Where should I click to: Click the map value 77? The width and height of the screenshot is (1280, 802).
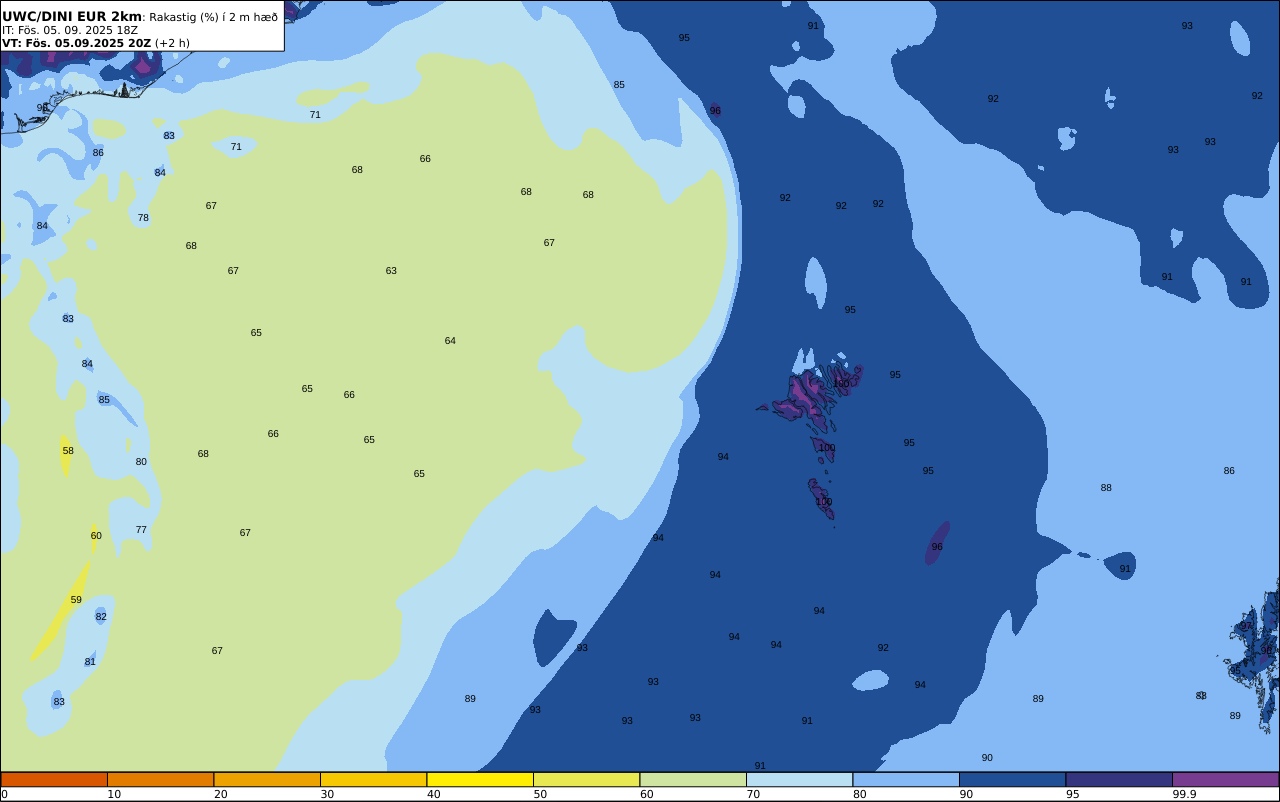pyautogui.click(x=141, y=530)
